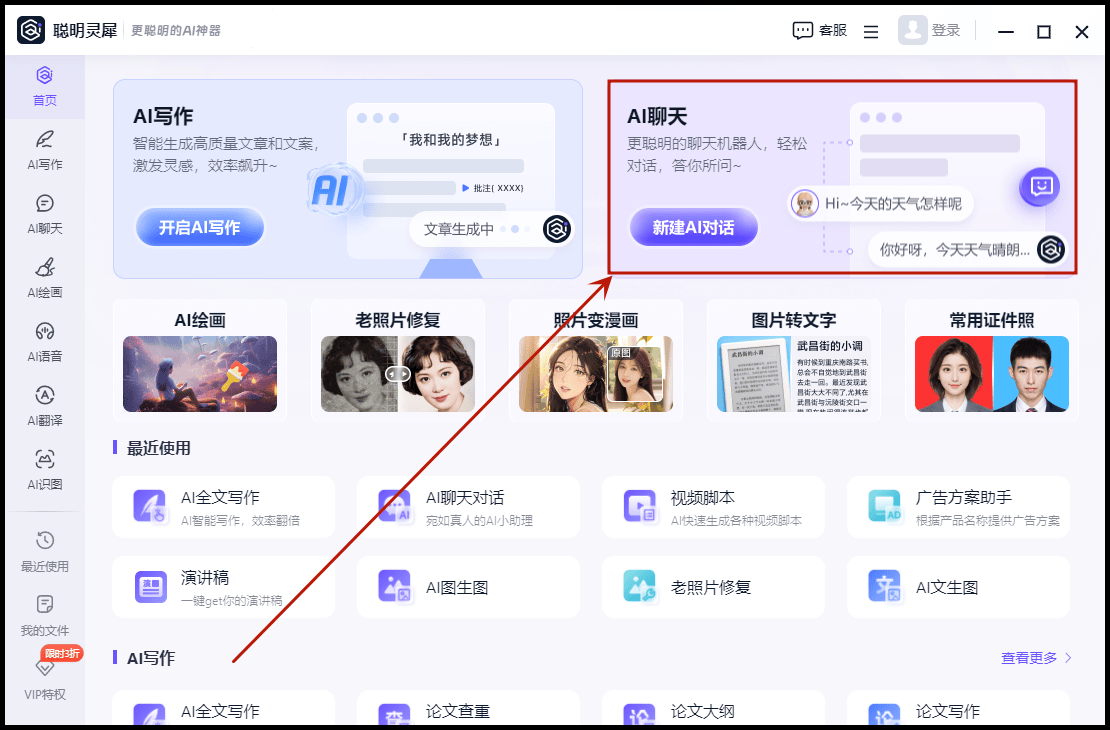Click the 新建AI对话 button
Screen dimensions: 1110x730
pyautogui.click(x=693, y=228)
